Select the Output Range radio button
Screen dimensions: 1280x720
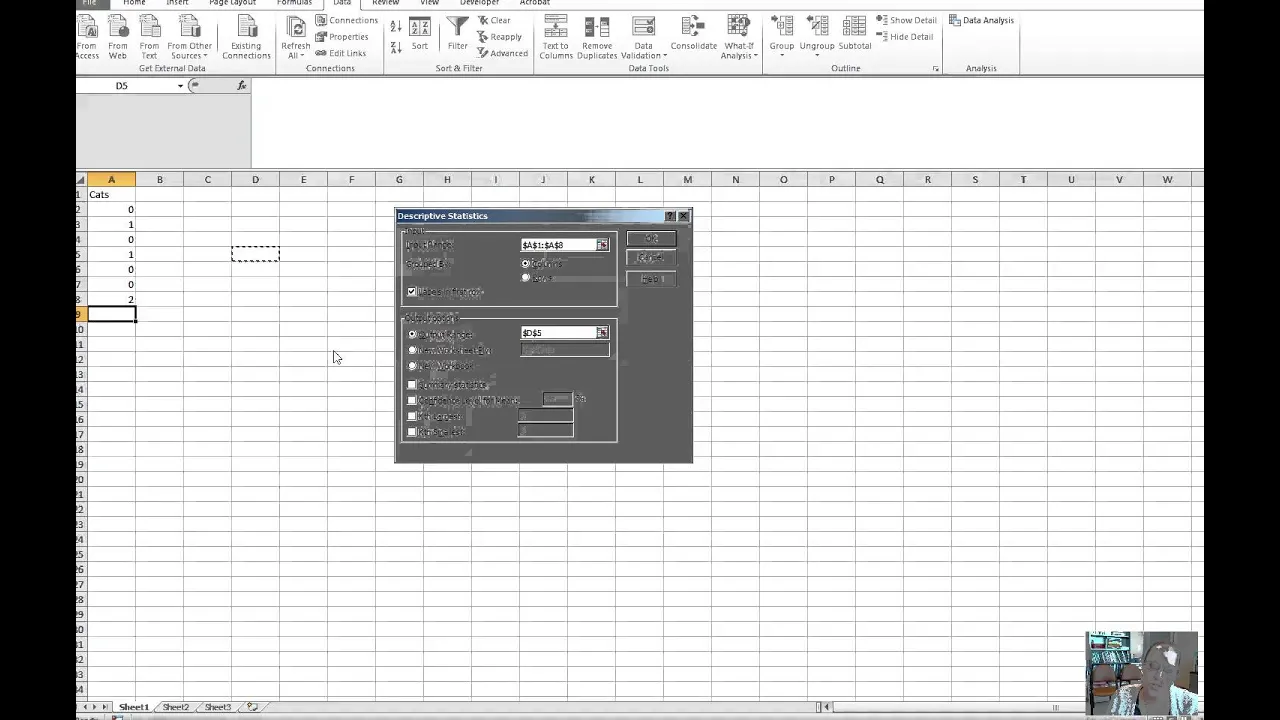click(412, 334)
